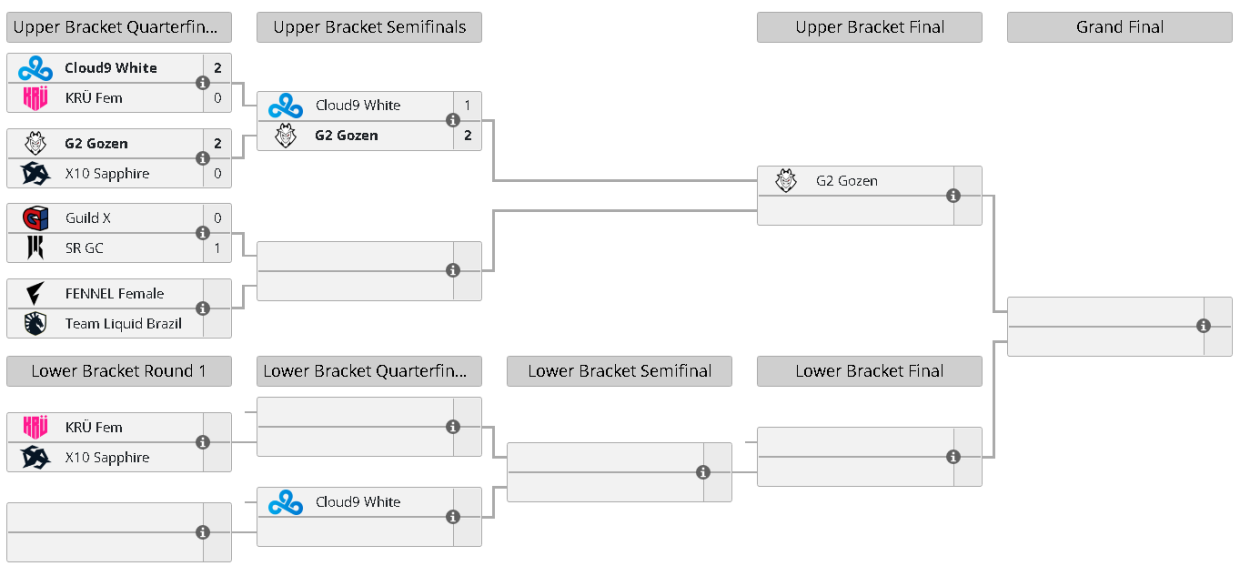Click the SR GC team logo

pos(36,248)
